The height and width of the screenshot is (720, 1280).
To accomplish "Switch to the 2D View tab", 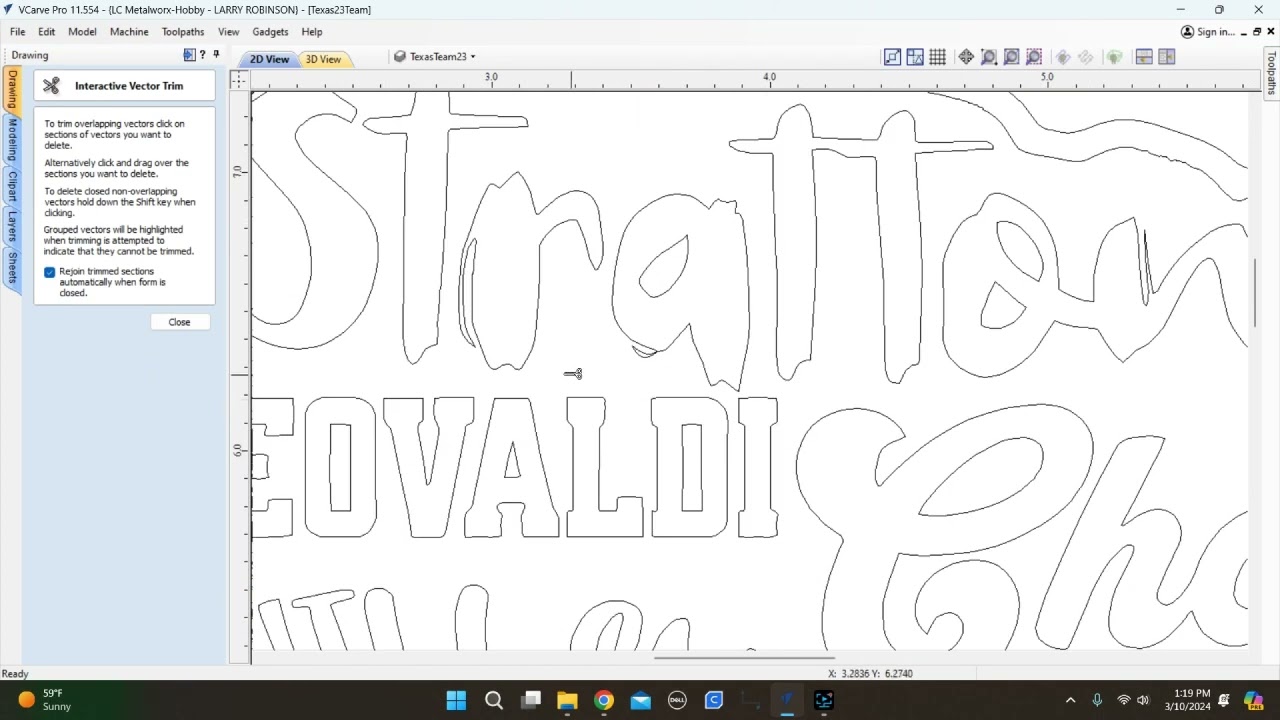I will pyautogui.click(x=269, y=59).
